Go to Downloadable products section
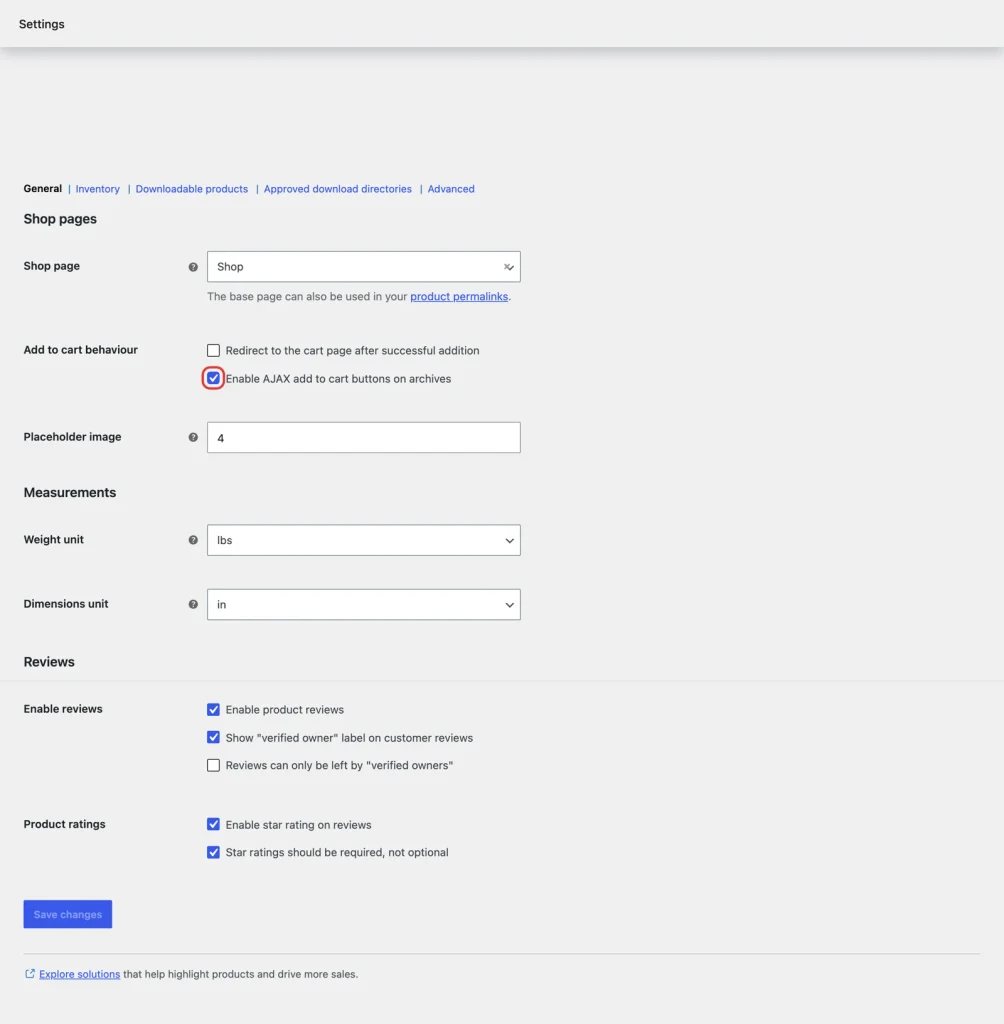The image size is (1004, 1024). click(x=191, y=189)
